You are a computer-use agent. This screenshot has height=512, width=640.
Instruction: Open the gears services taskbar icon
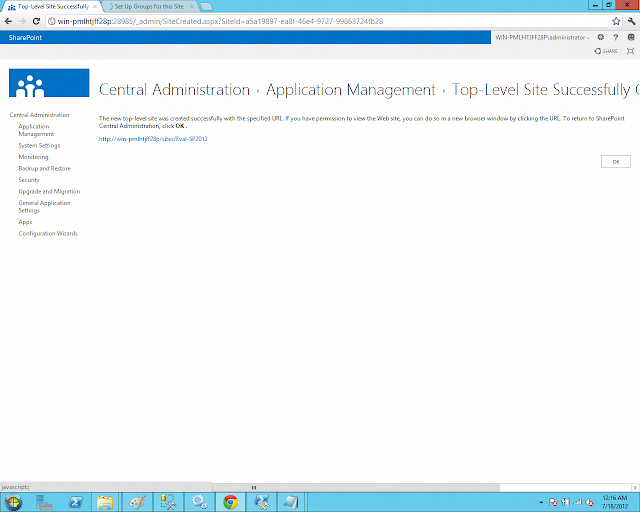[200, 502]
